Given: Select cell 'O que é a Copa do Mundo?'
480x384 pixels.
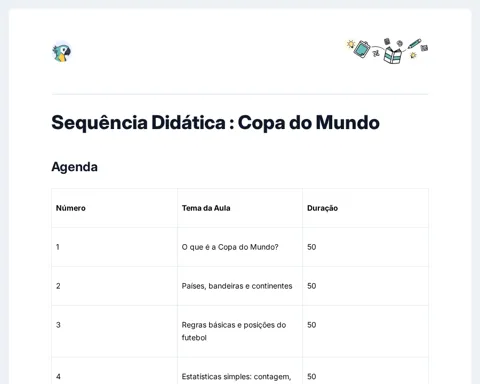Looking at the screenshot, I should pyautogui.click(x=230, y=247).
